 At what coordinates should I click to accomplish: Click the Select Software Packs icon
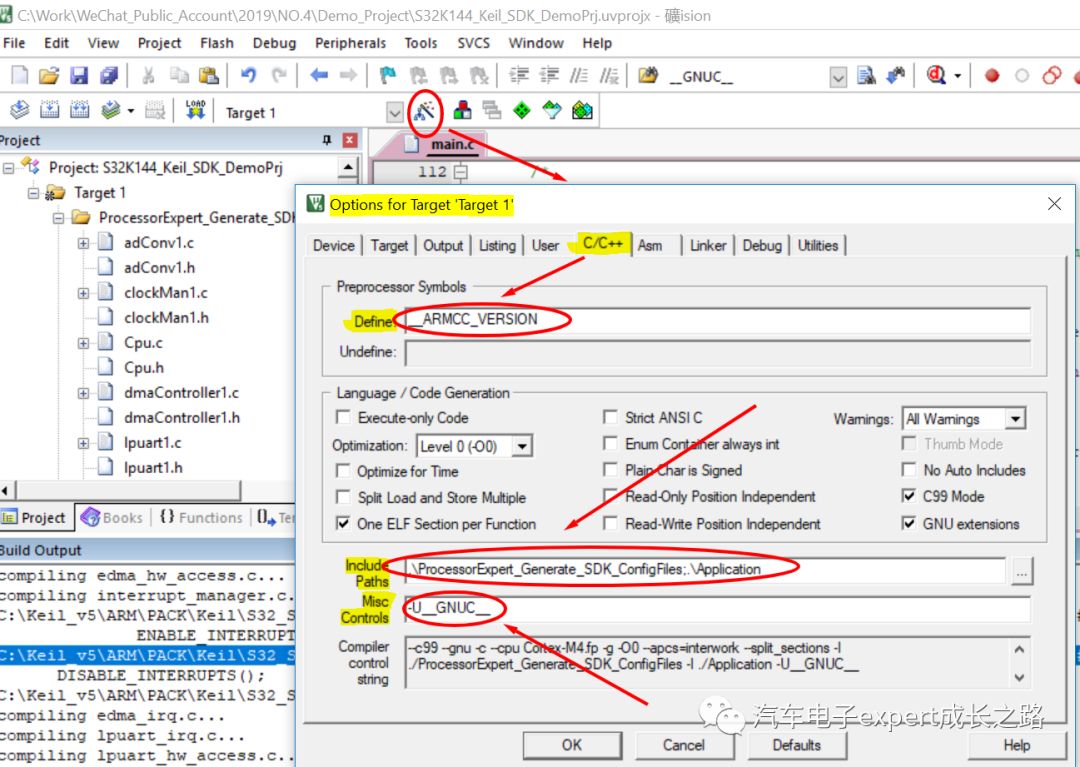(552, 110)
